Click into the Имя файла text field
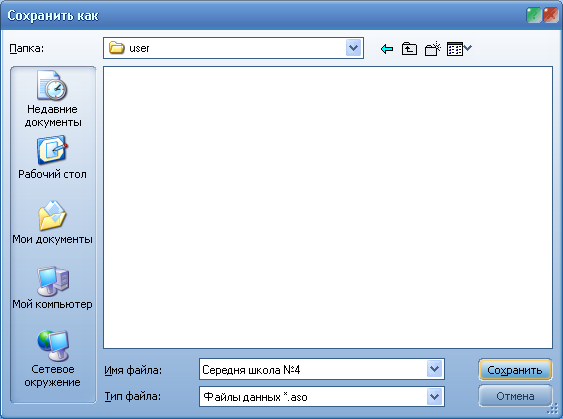Viewport: 563px width, 419px height. pyautogui.click(x=313, y=369)
